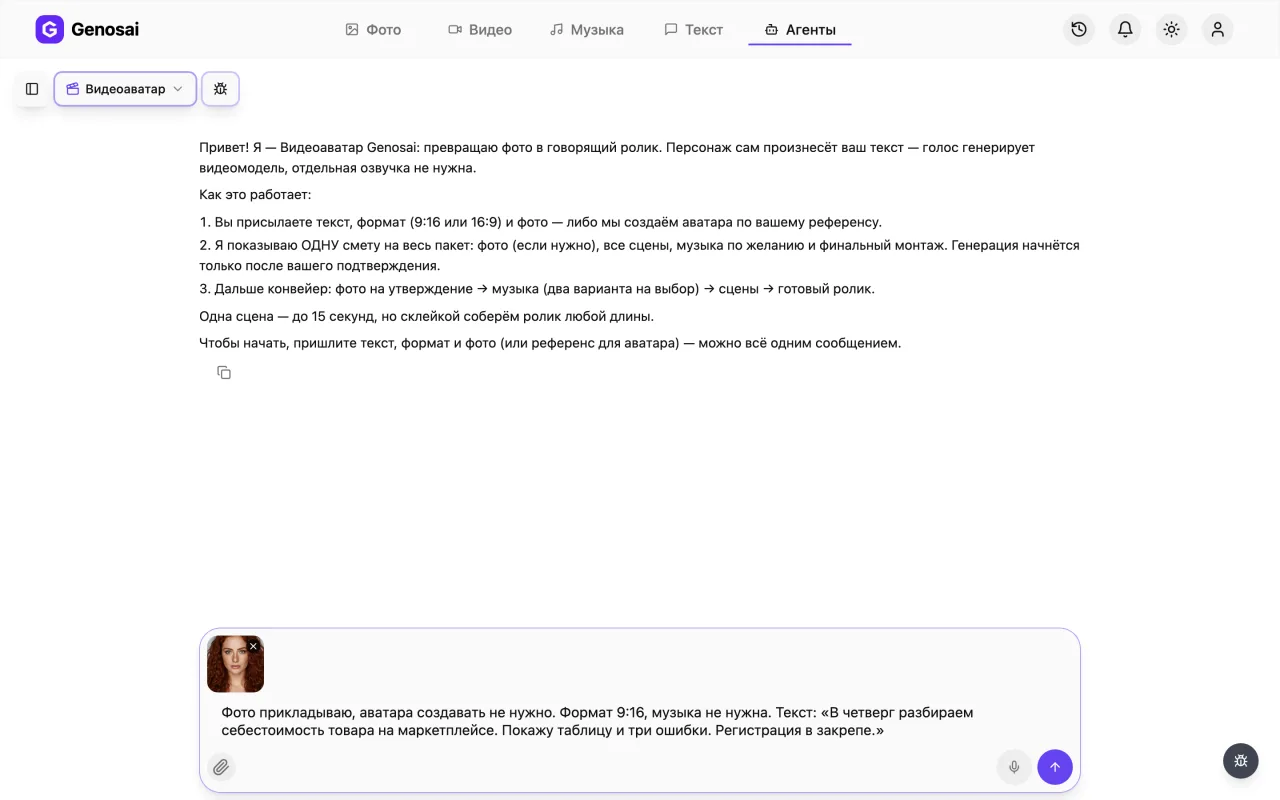Go to the Текст tab
The image size is (1280, 800).
(x=693, y=30)
